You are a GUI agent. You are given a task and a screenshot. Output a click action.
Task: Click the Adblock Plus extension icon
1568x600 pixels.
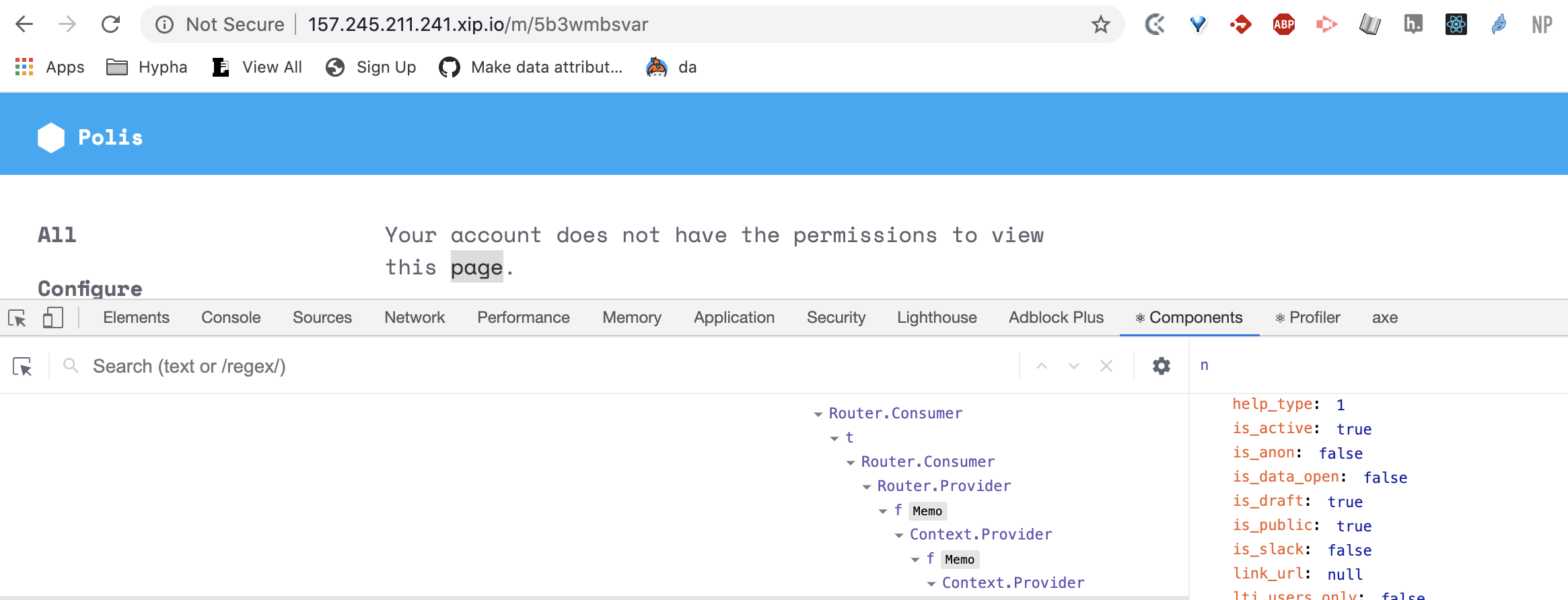[1283, 25]
